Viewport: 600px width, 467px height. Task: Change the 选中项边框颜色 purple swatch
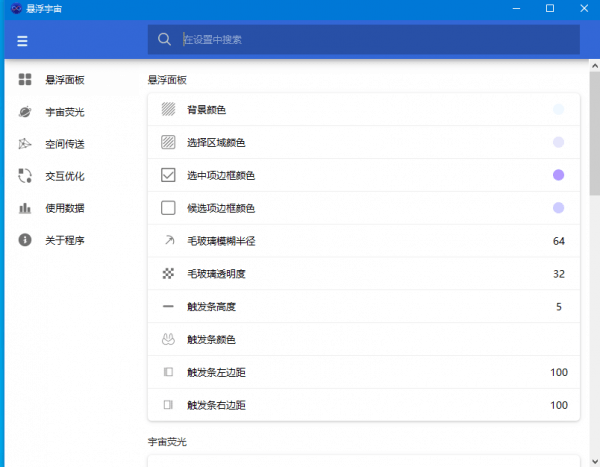558,175
